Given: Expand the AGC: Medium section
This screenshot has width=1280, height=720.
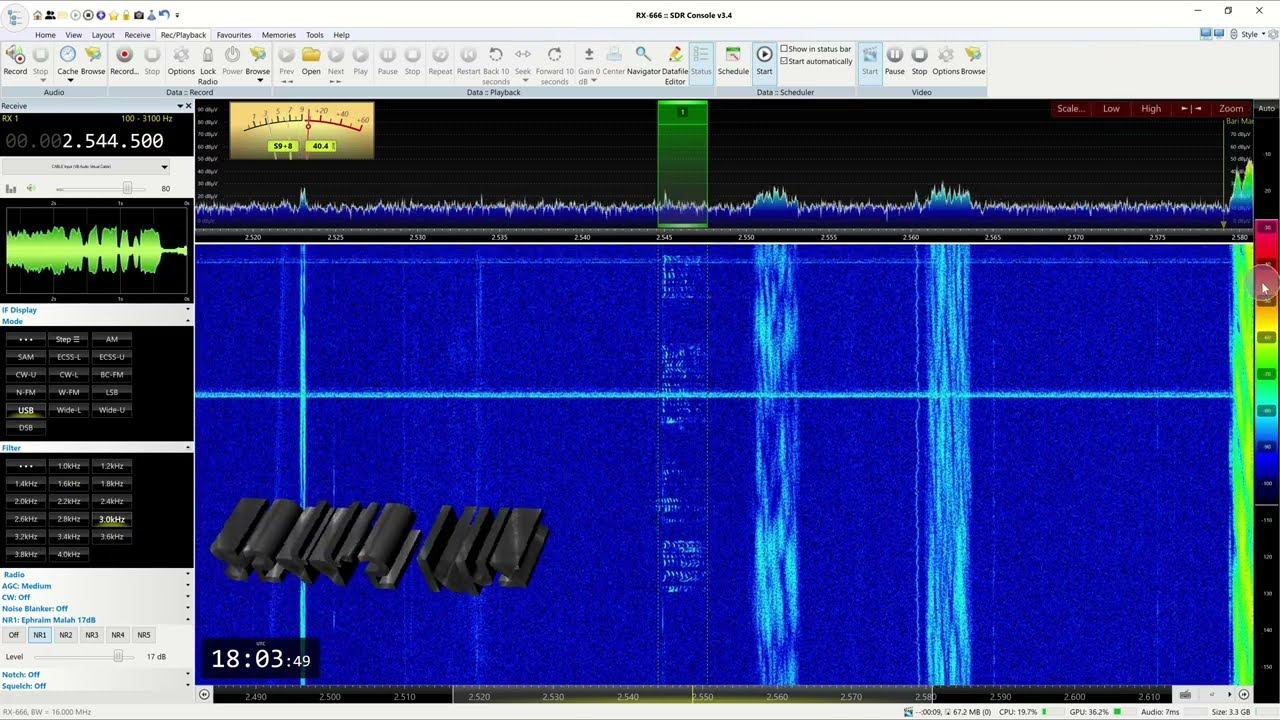Looking at the screenshot, I should point(187,586).
